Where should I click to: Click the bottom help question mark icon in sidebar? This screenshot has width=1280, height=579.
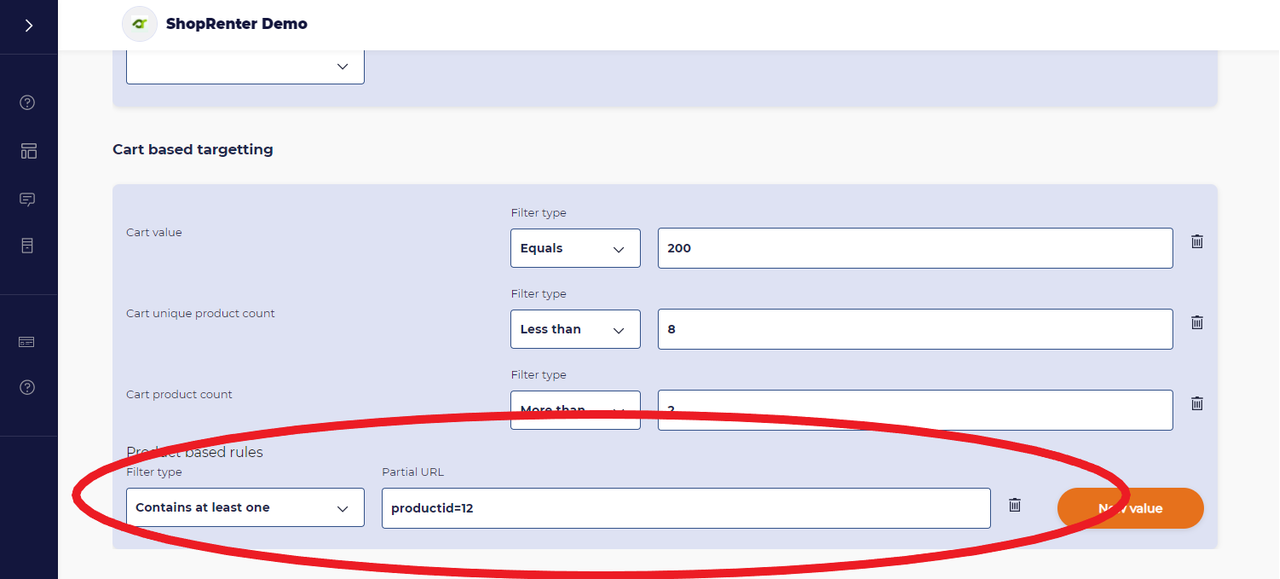click(x=28, y=387)
